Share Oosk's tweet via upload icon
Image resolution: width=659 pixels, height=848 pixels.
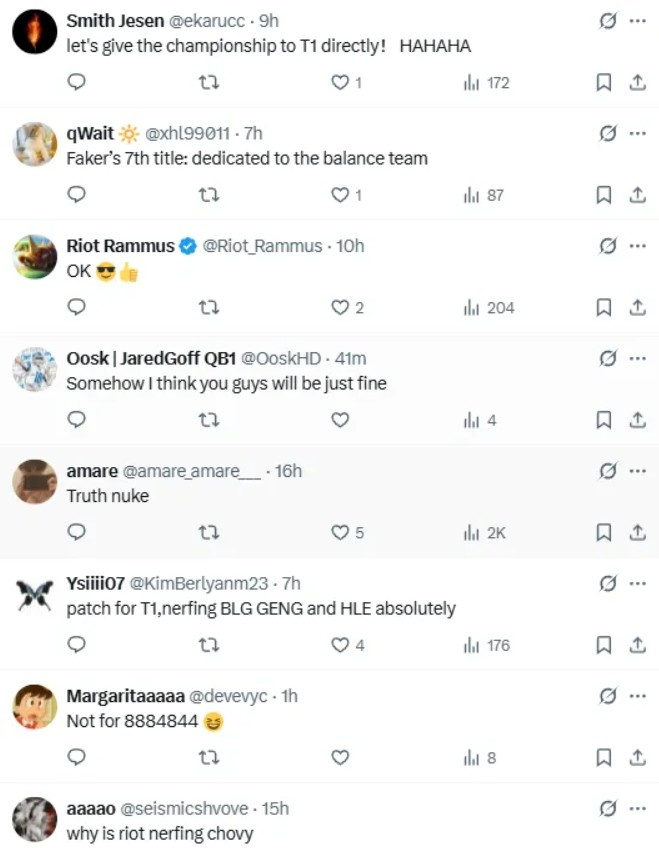638,420
